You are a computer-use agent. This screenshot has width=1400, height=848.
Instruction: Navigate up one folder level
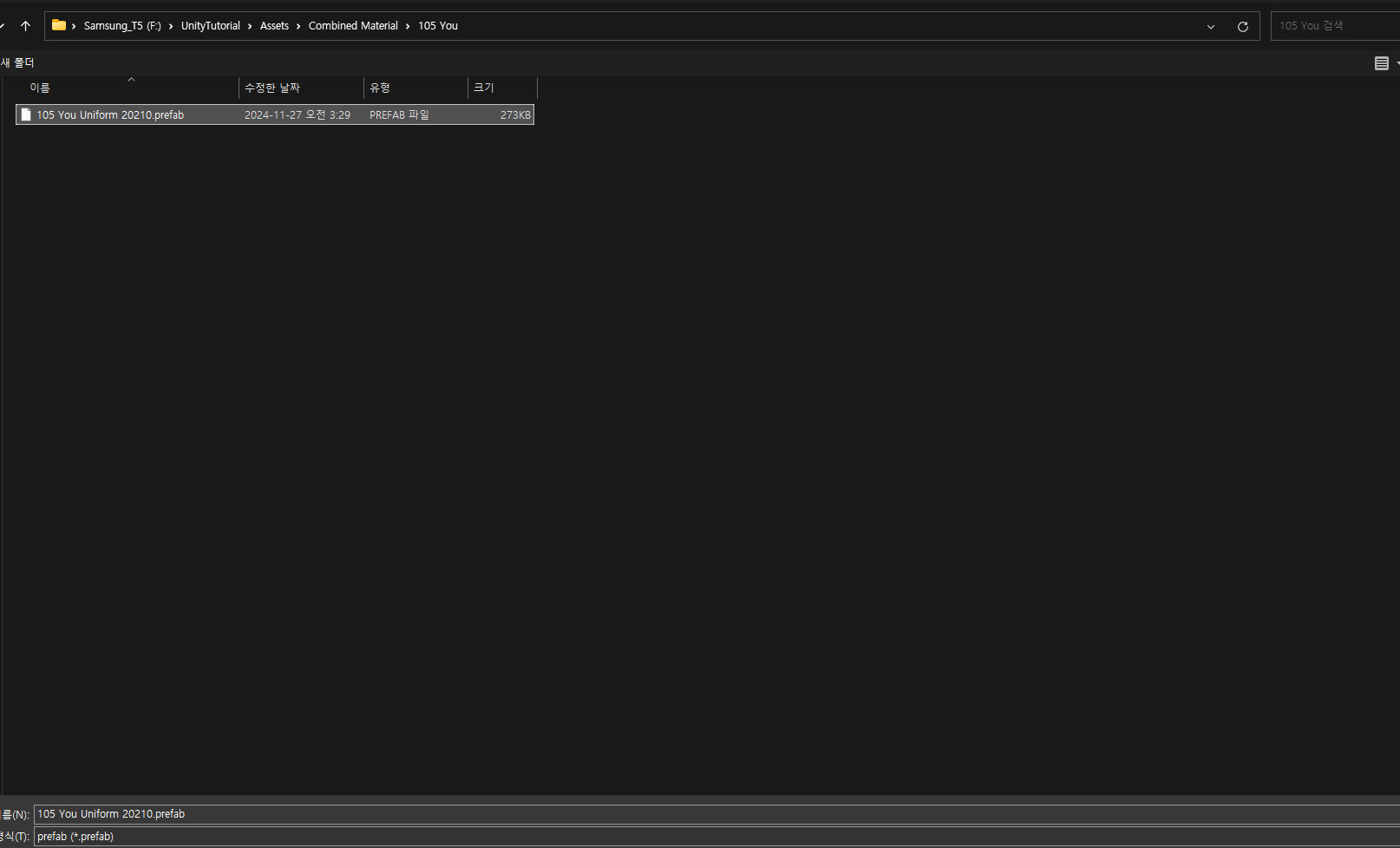click(x=25, y=25)
